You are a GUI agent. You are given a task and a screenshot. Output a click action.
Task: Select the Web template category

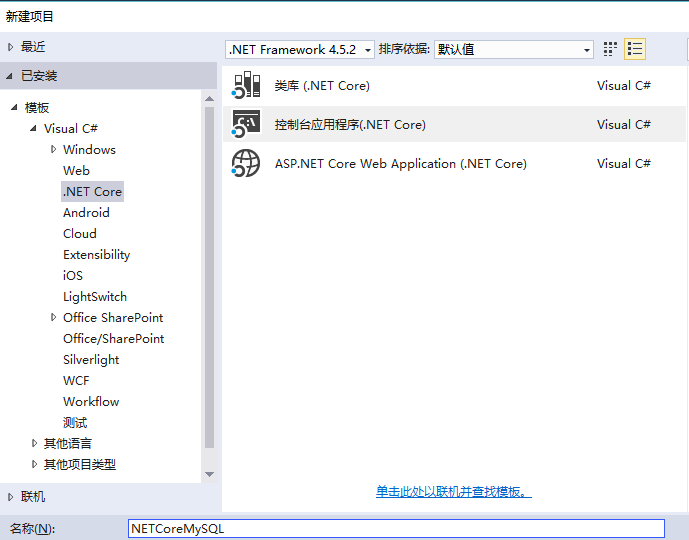pos(76,170)
